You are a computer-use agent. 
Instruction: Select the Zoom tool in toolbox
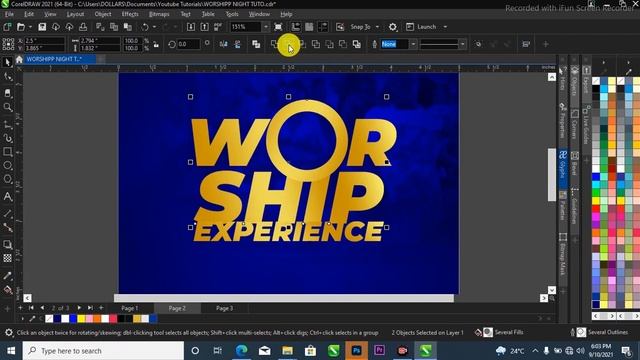point(7,107)
